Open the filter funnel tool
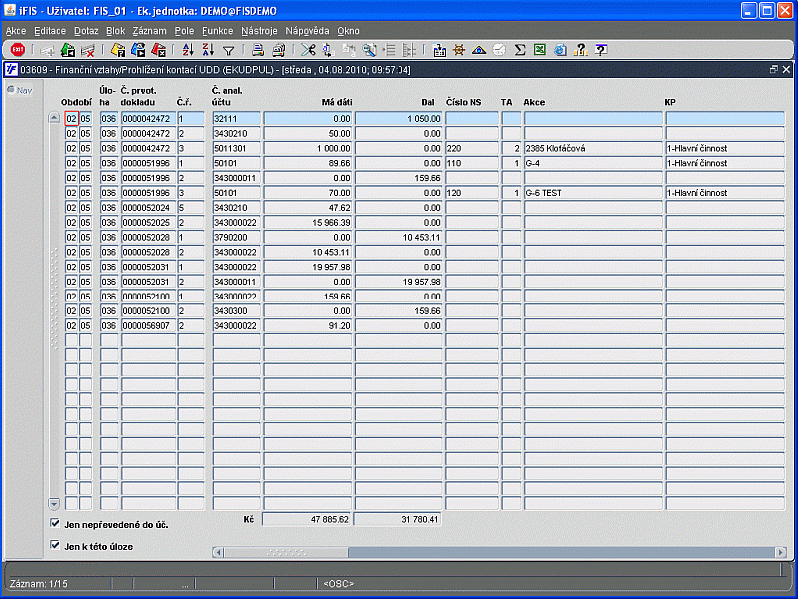 click(229, 50)
